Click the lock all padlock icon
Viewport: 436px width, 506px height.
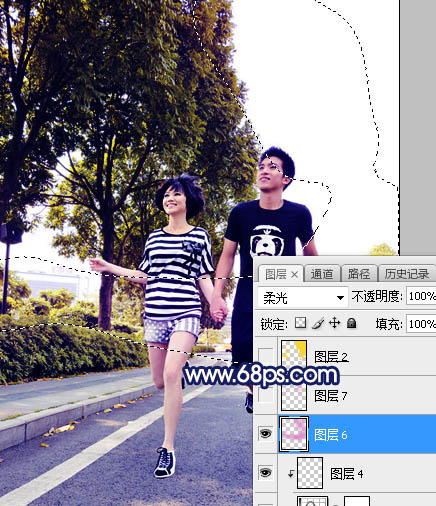tap(351, 323)
